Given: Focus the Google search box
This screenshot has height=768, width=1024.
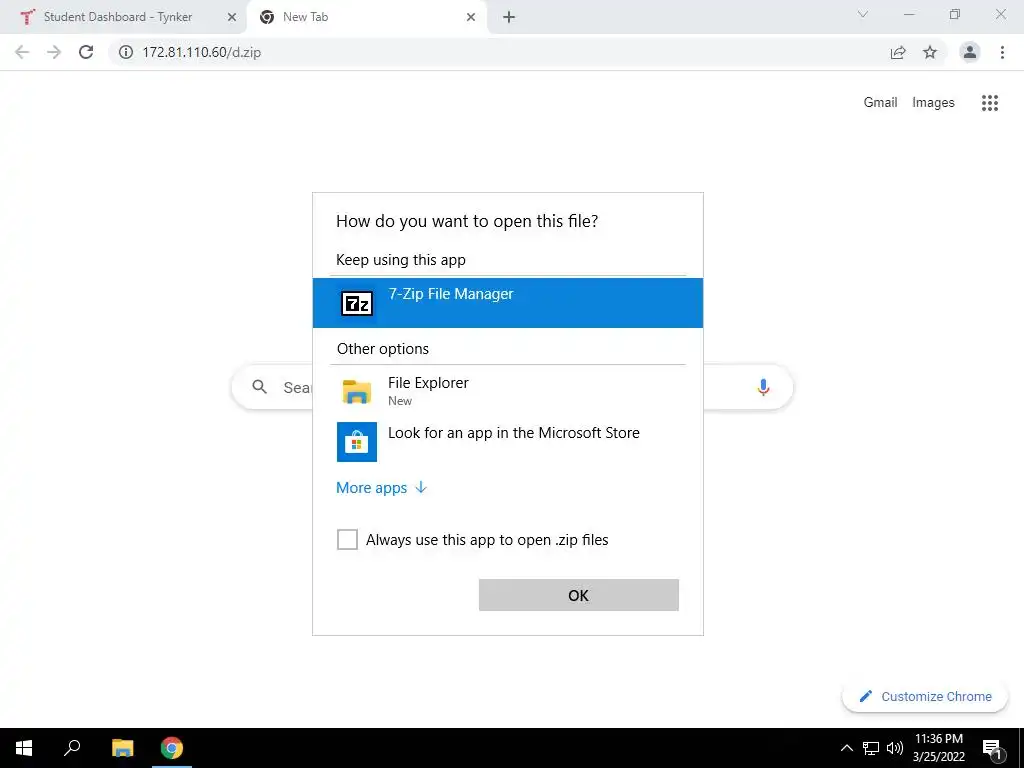Looking at the screenshot, I should click(x=512, y=387).
